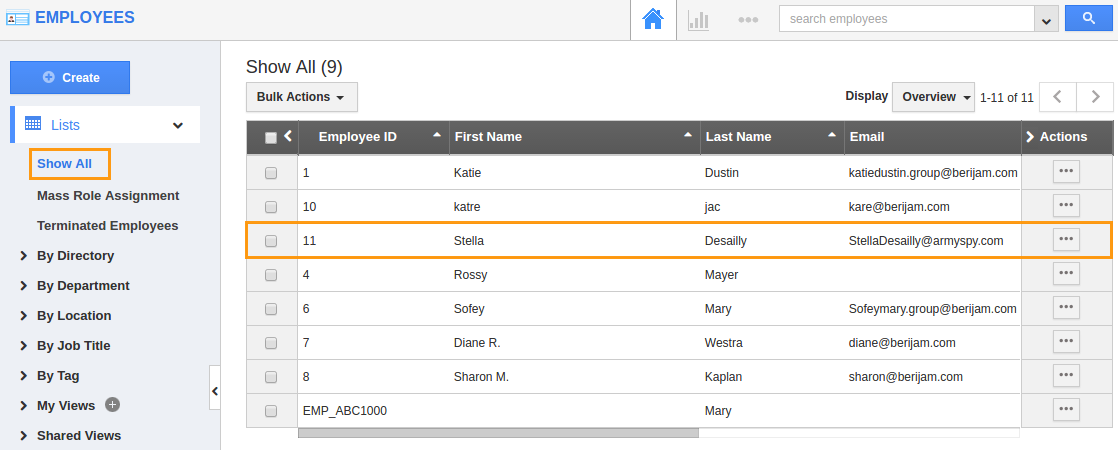1118x450 pixels.
Task: Click the EMPLOYEES title link
Action: [x=85, y=18]
